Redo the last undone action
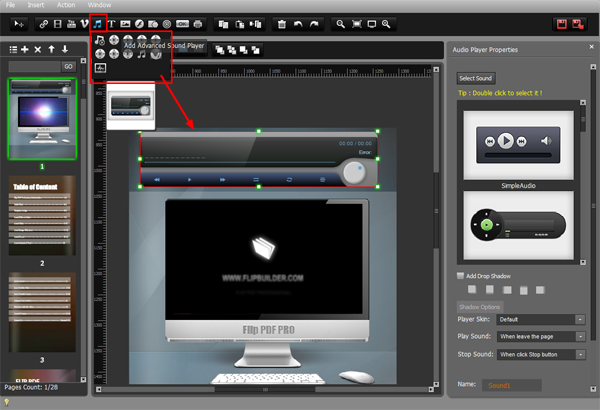 [x=314, y=24]
